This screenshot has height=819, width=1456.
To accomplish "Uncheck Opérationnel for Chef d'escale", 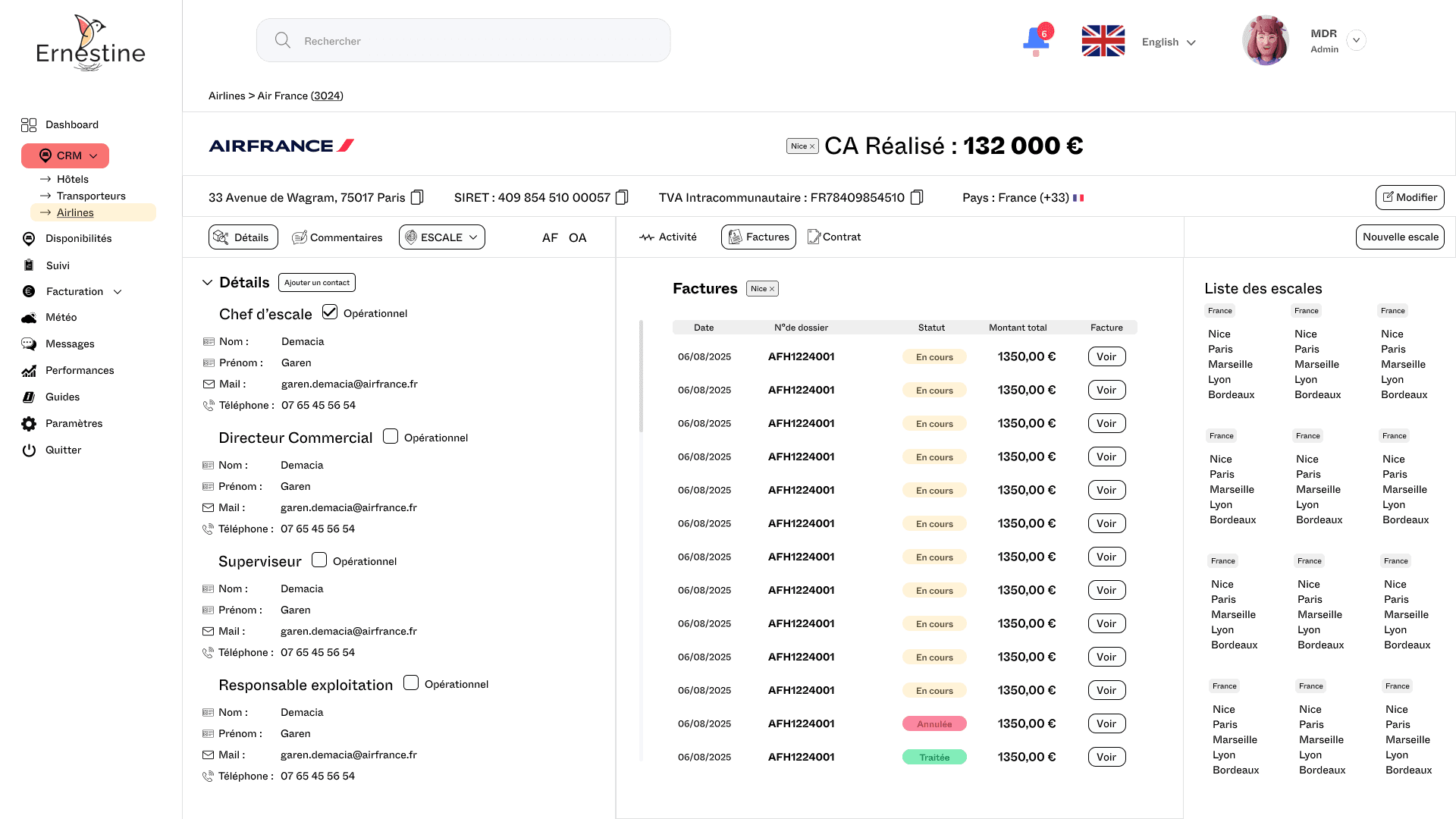I will (x=330, y=312).
